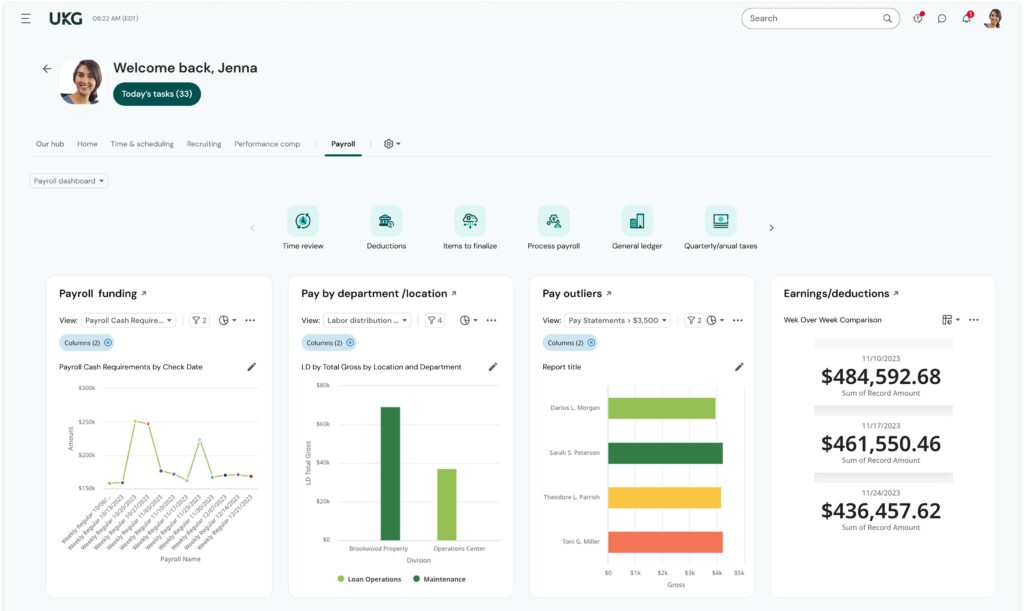Select the Quarterly/anual taxes icon
This screenshot has width=1024, height=611.
point(721,222)
